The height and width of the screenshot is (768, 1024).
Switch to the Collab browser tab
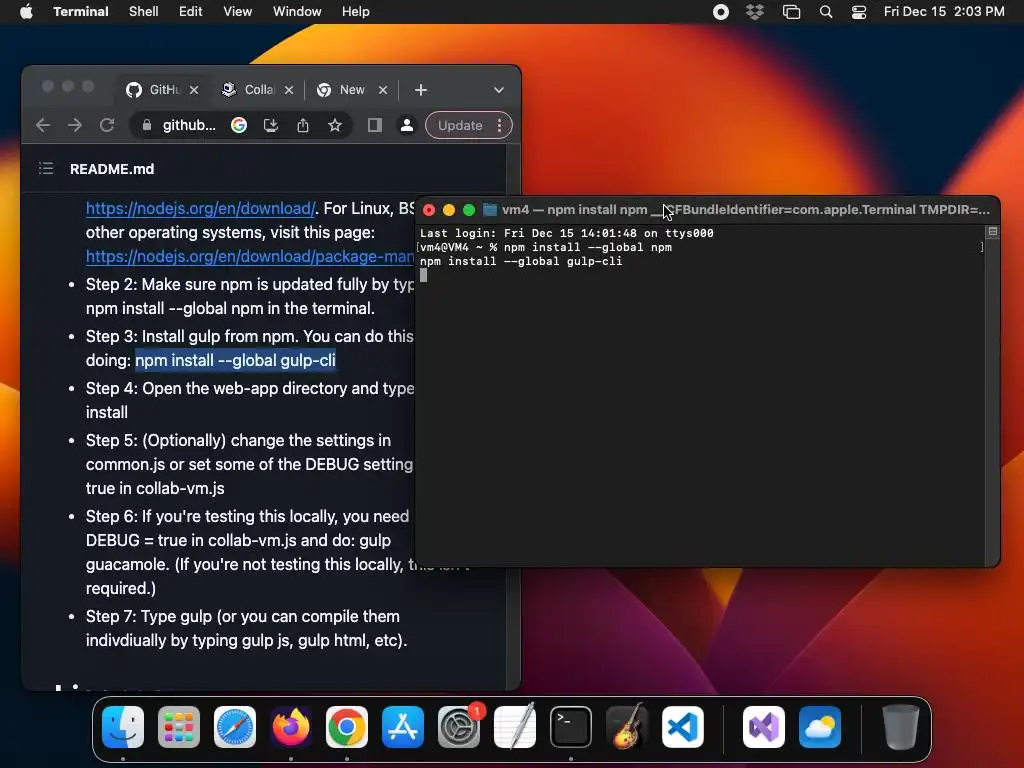tap(259, 89)
